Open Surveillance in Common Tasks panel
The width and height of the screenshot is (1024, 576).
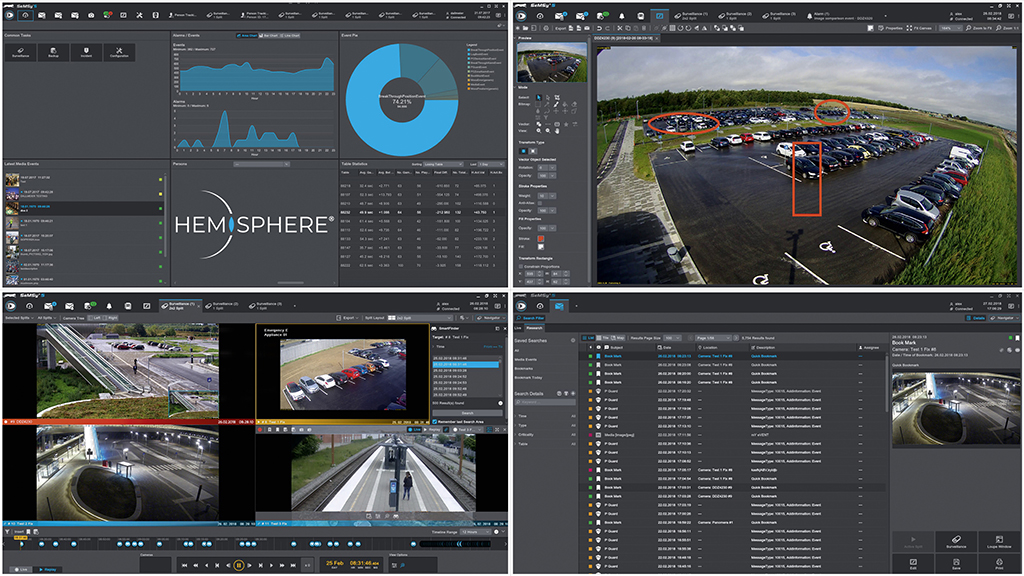click(x=22, y=53)
